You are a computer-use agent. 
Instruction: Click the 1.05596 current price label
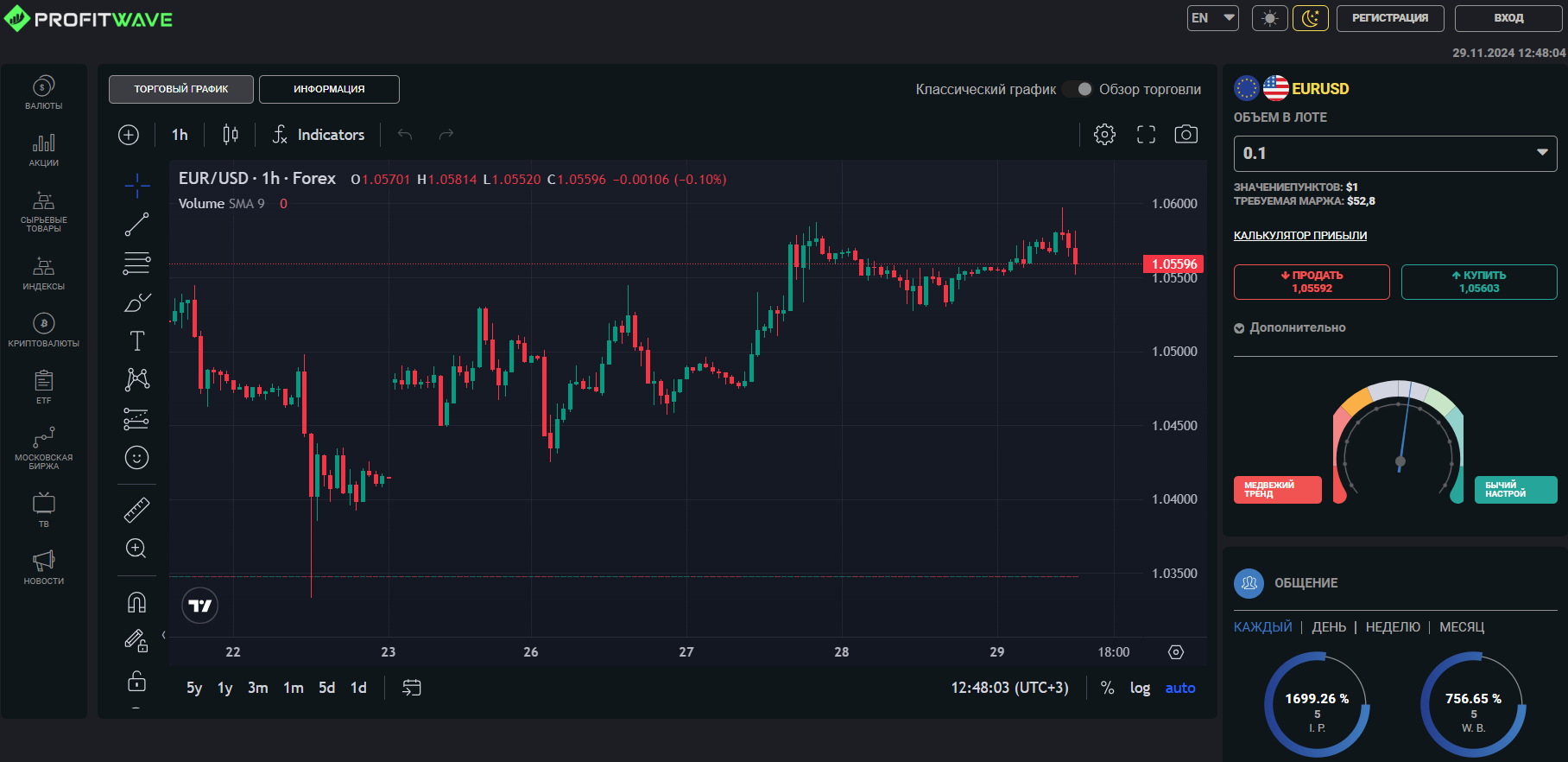pos(1173,264)
